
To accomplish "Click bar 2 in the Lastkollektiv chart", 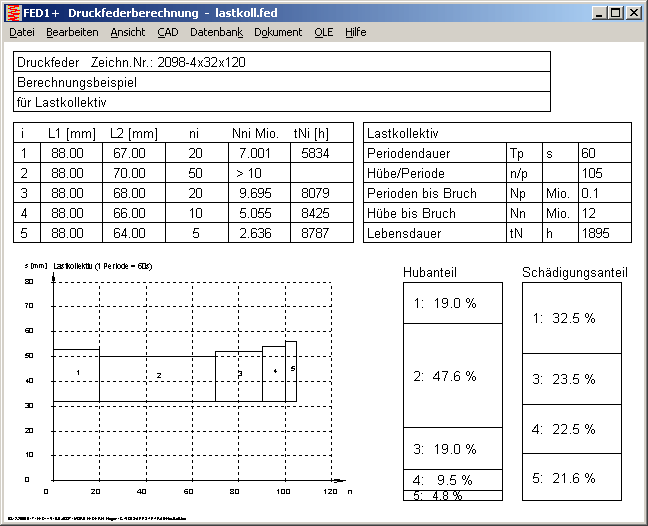I will click(157, 378).
